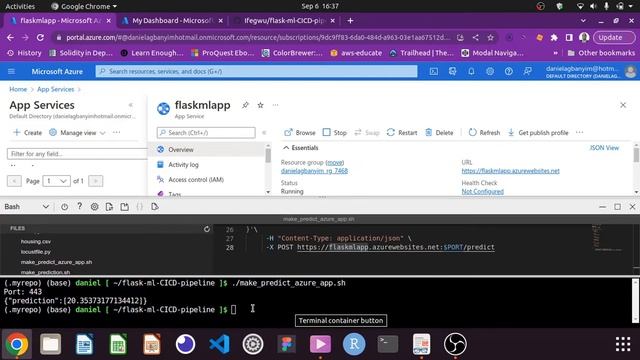Open the Chrome profile avatar

coord(584,37)
